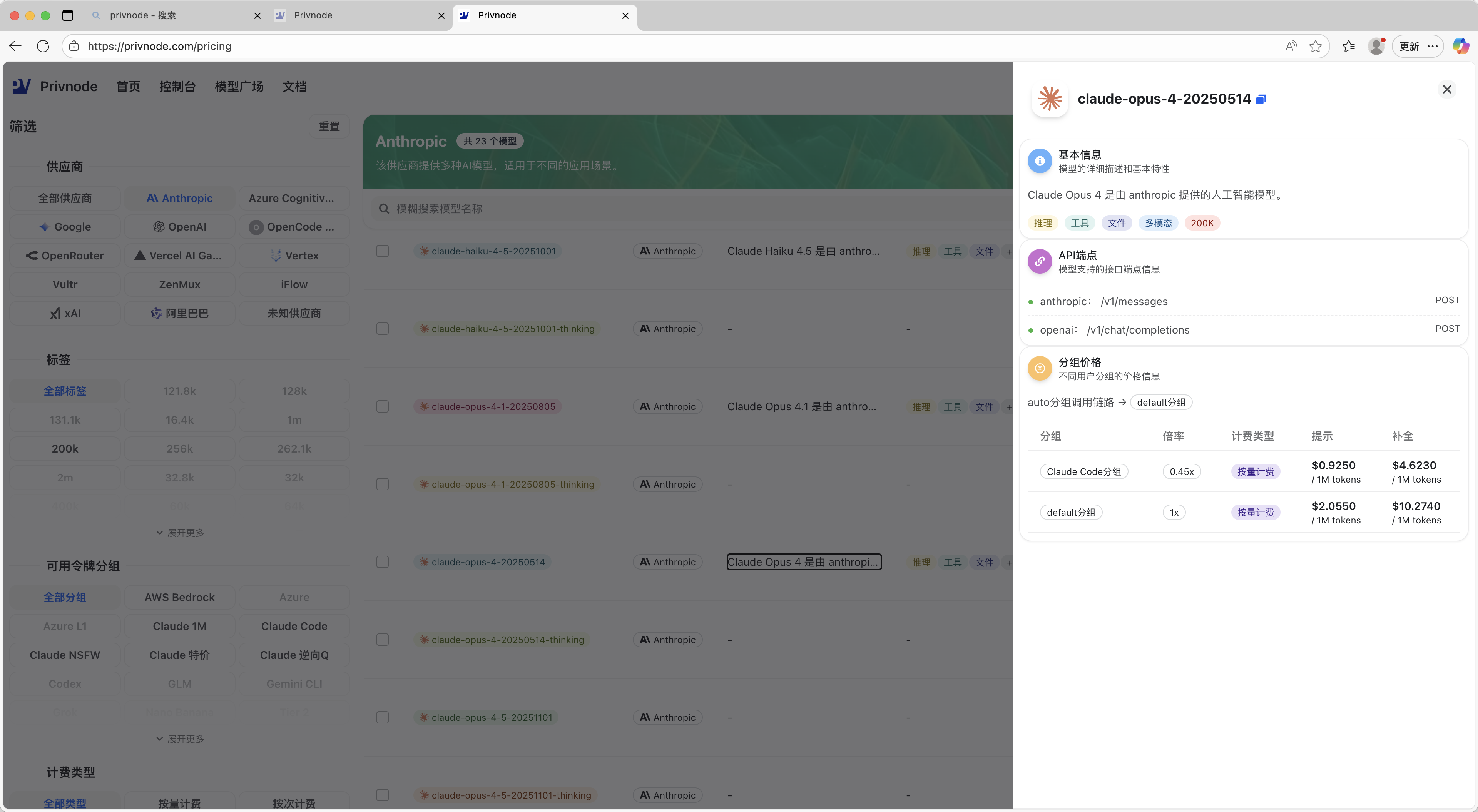1478x812 pixels.
Task: Open the 模型广场 navigation item
Action: [x=239, y=87]
